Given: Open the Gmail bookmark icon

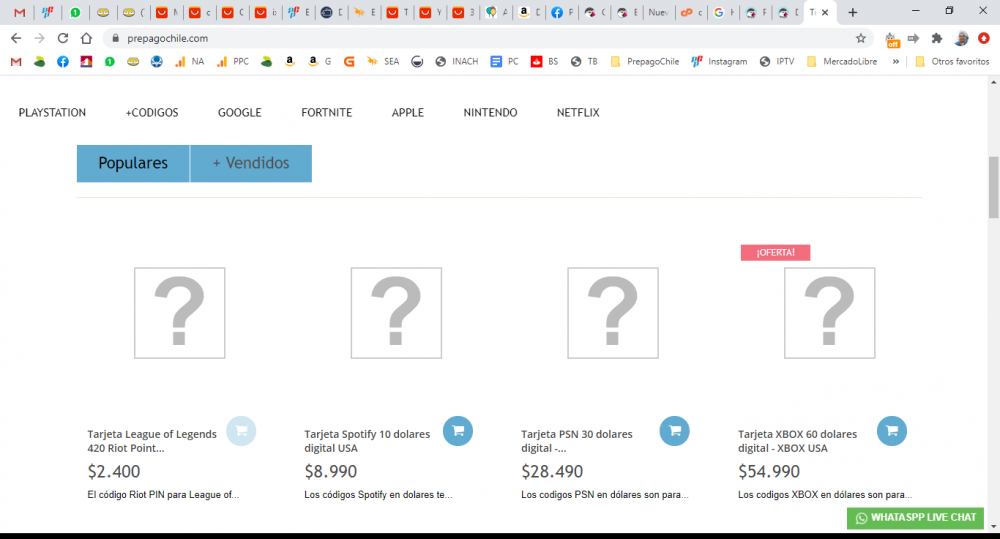Looking at the screenshot, I should coord(16,62).
